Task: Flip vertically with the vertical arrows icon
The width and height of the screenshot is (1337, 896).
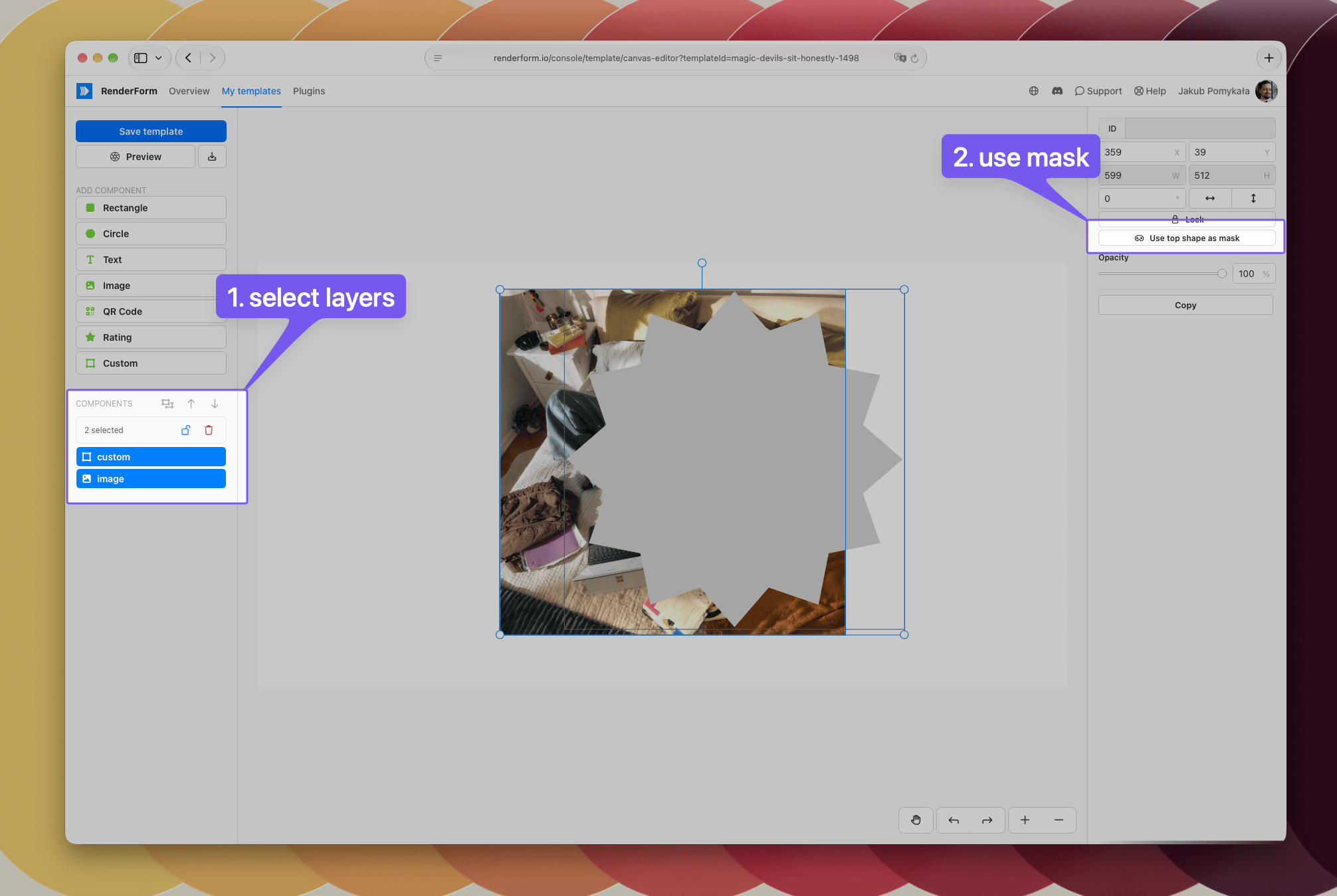Action: (x=1253, y=199)
